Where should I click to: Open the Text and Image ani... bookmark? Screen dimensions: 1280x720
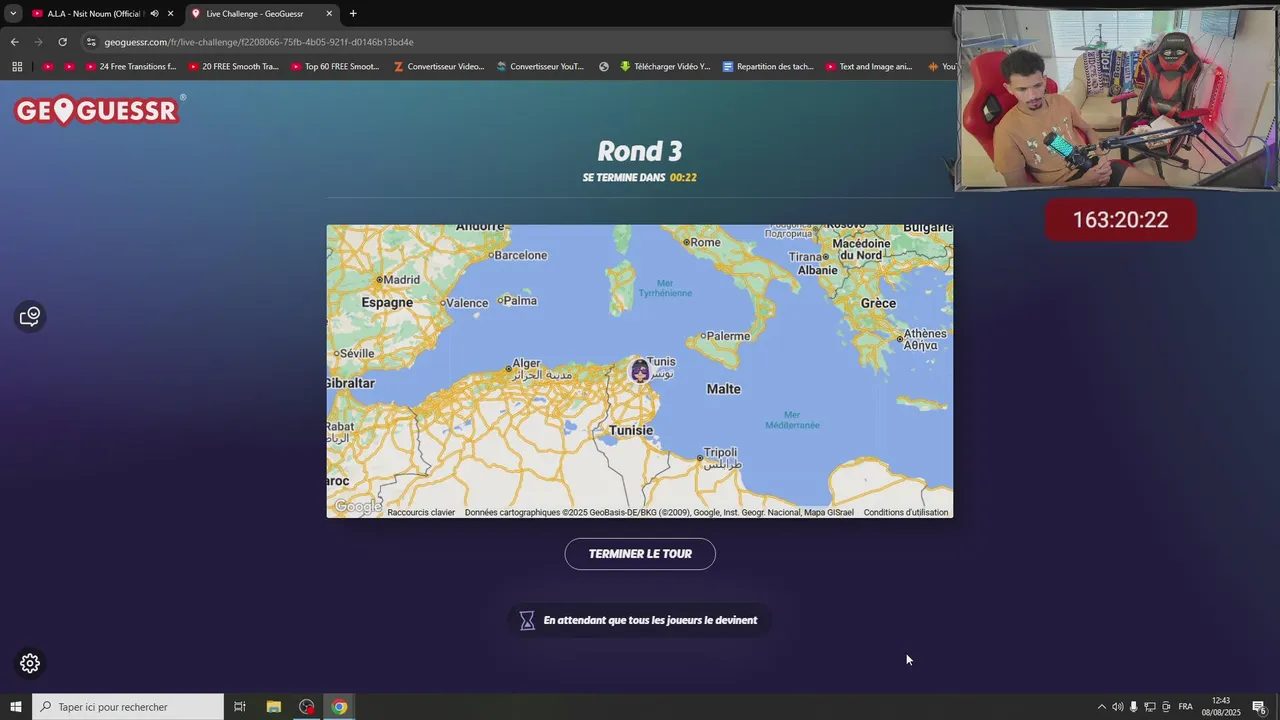coord(869,67)
